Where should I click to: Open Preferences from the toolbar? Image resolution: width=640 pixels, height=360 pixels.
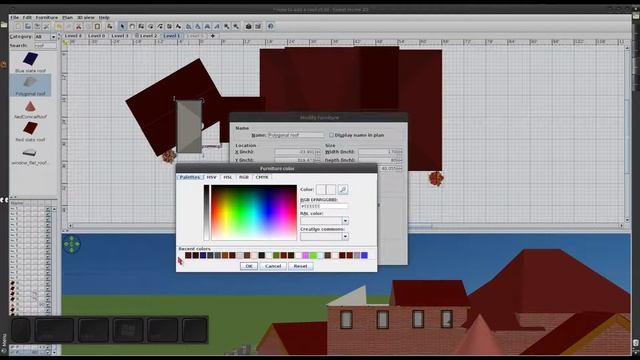coord(46,26)
